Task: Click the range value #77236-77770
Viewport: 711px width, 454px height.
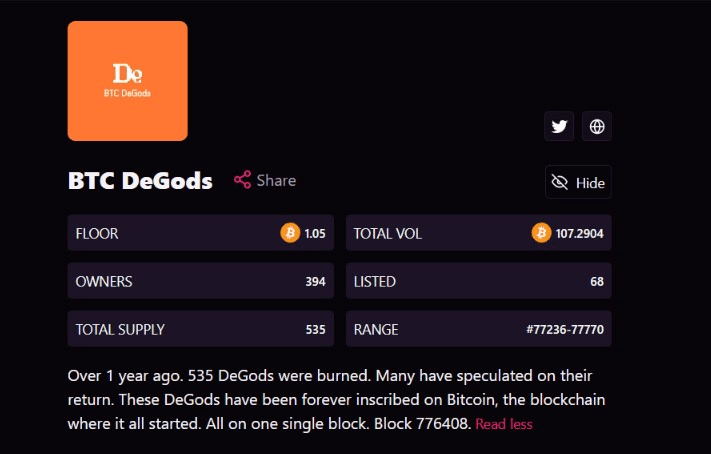Action: point(565,329)
